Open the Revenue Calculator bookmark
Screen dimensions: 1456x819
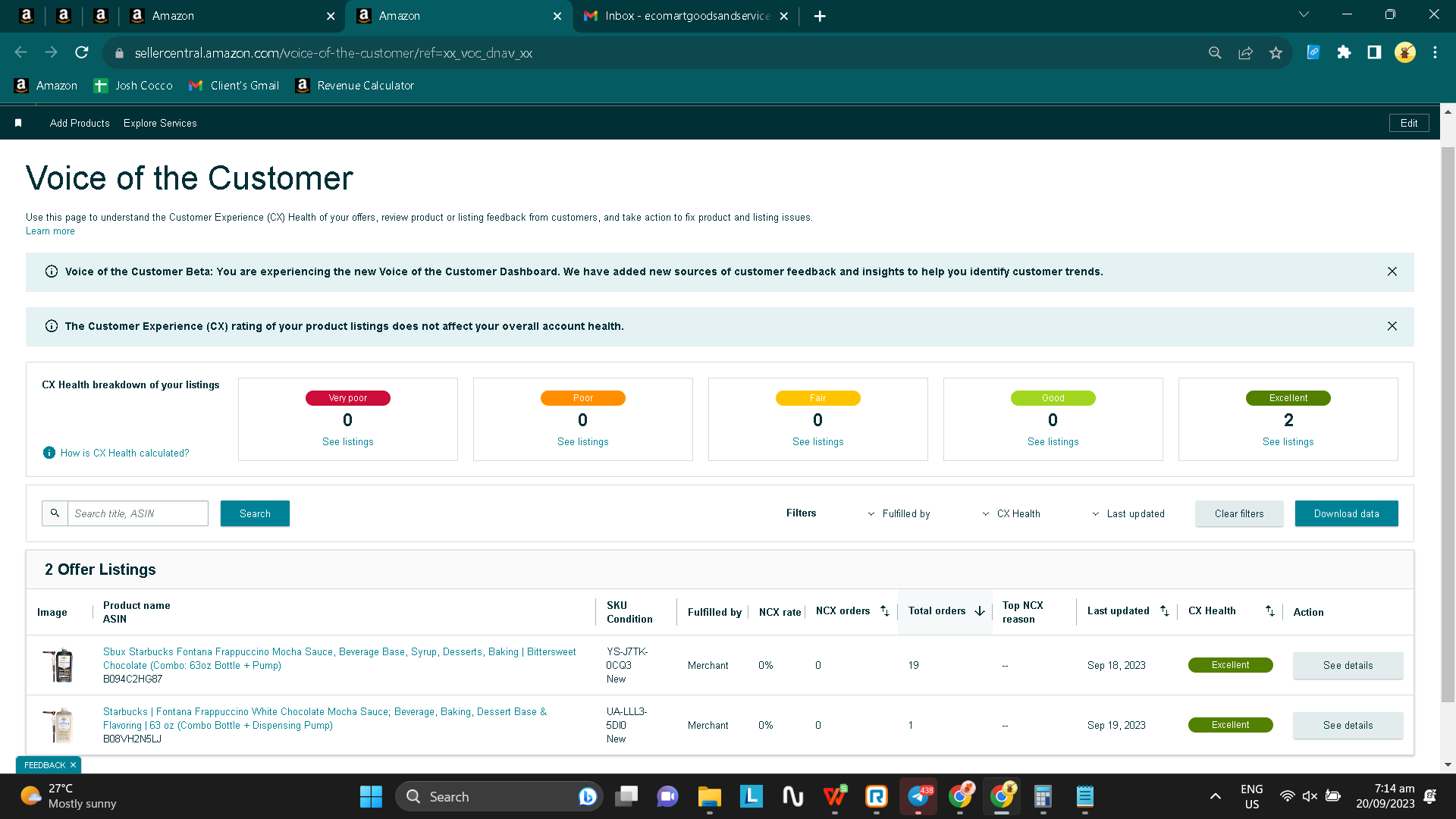coord(355,86)
